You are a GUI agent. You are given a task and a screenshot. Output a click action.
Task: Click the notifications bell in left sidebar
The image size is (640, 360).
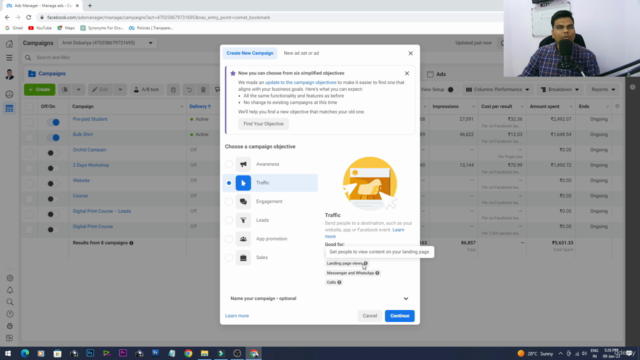10,290
